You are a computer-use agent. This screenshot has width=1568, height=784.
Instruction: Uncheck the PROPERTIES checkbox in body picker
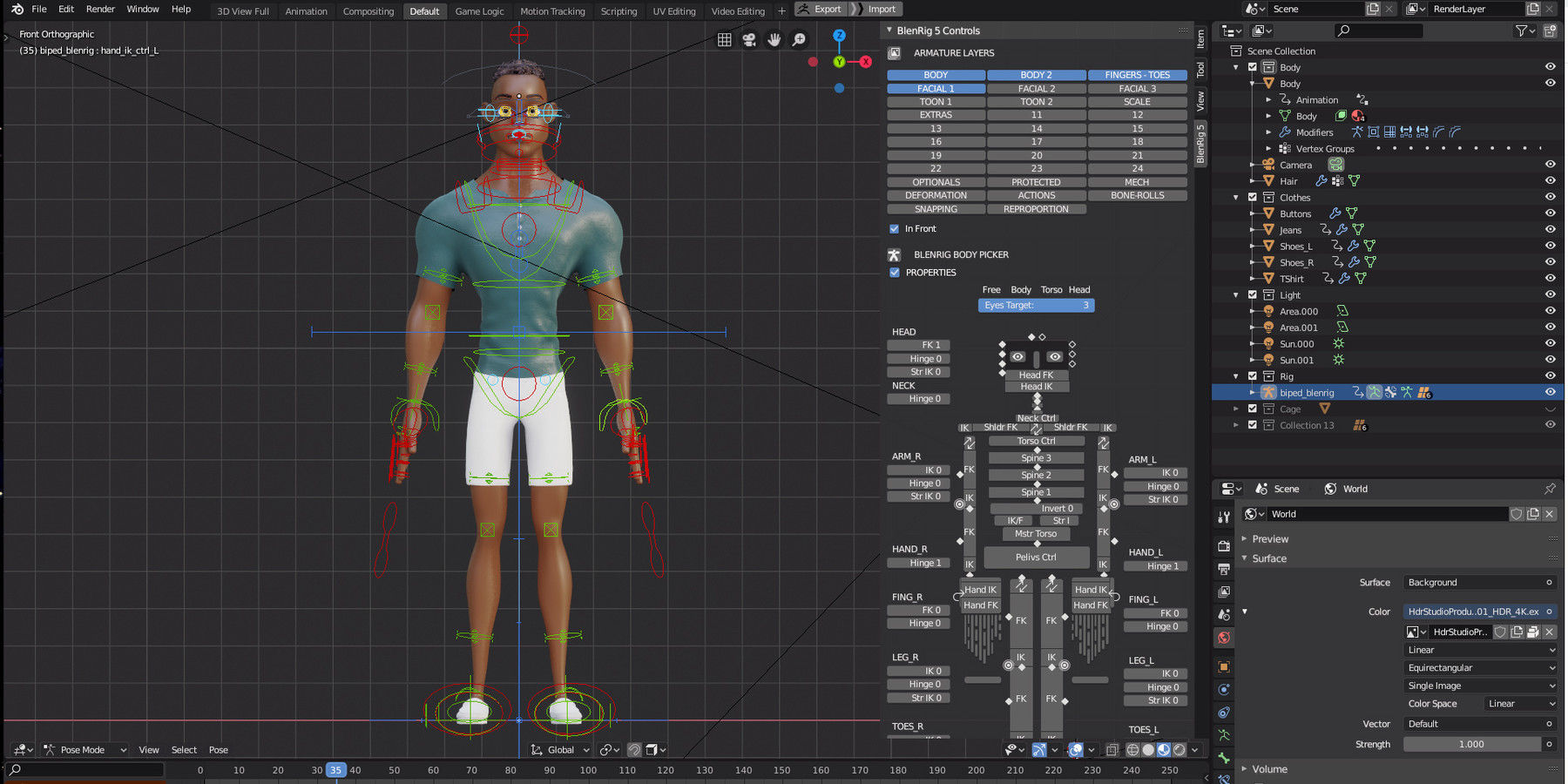(x=895, y=273)
